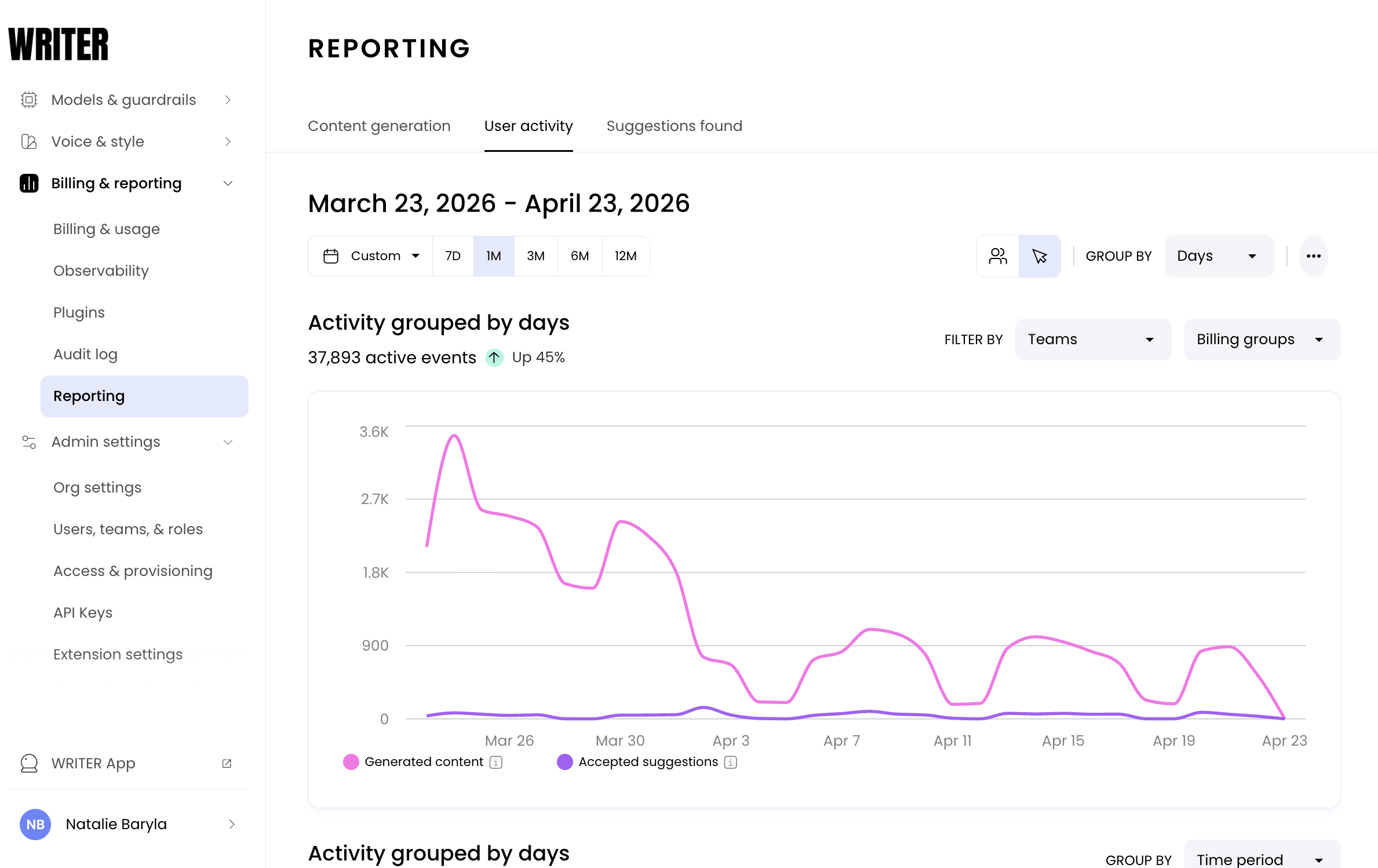
Task: Click the pink Generated content legend swatch
Action: point(351,762)
